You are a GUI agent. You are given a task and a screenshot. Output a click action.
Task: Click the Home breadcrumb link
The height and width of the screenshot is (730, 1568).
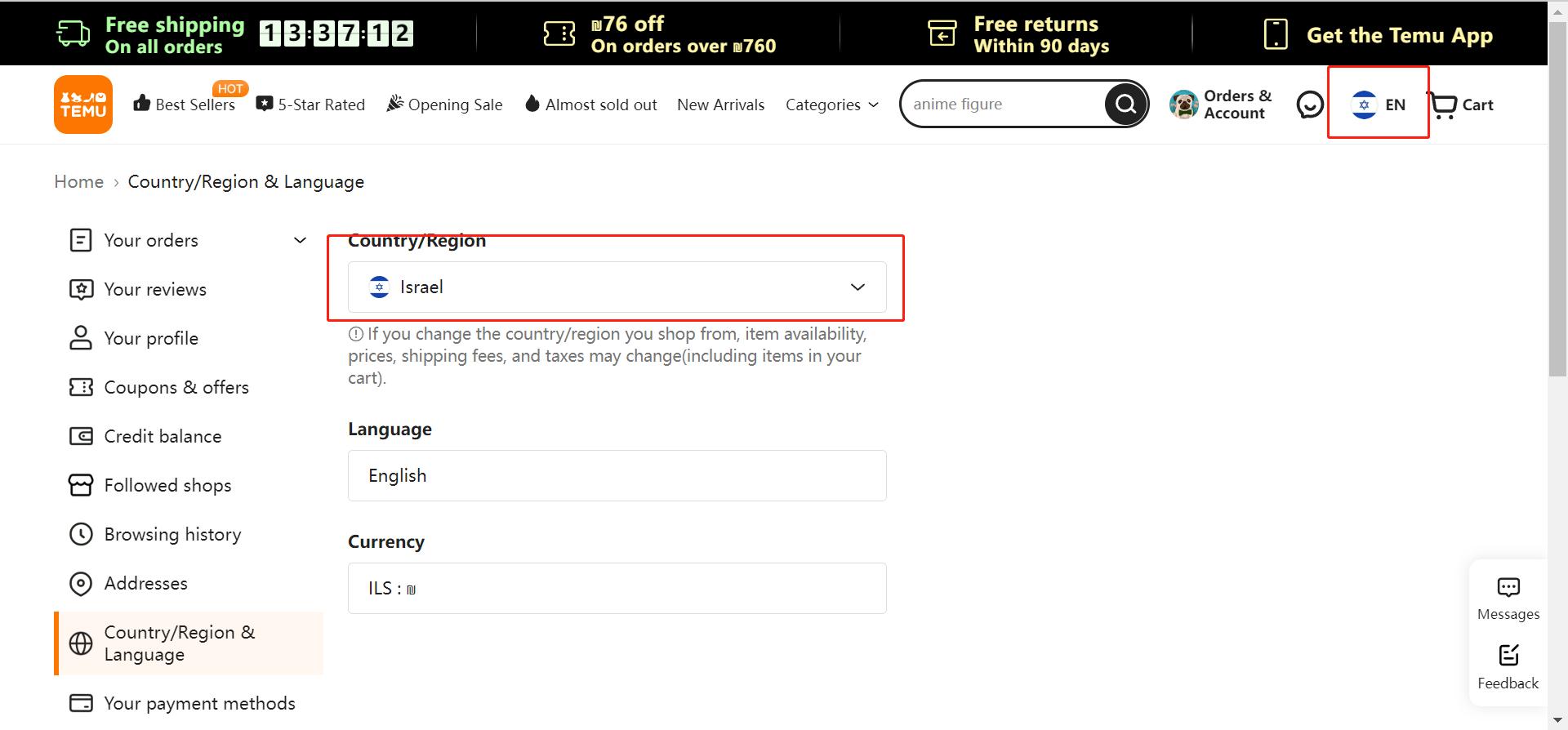tap(78, 181)
